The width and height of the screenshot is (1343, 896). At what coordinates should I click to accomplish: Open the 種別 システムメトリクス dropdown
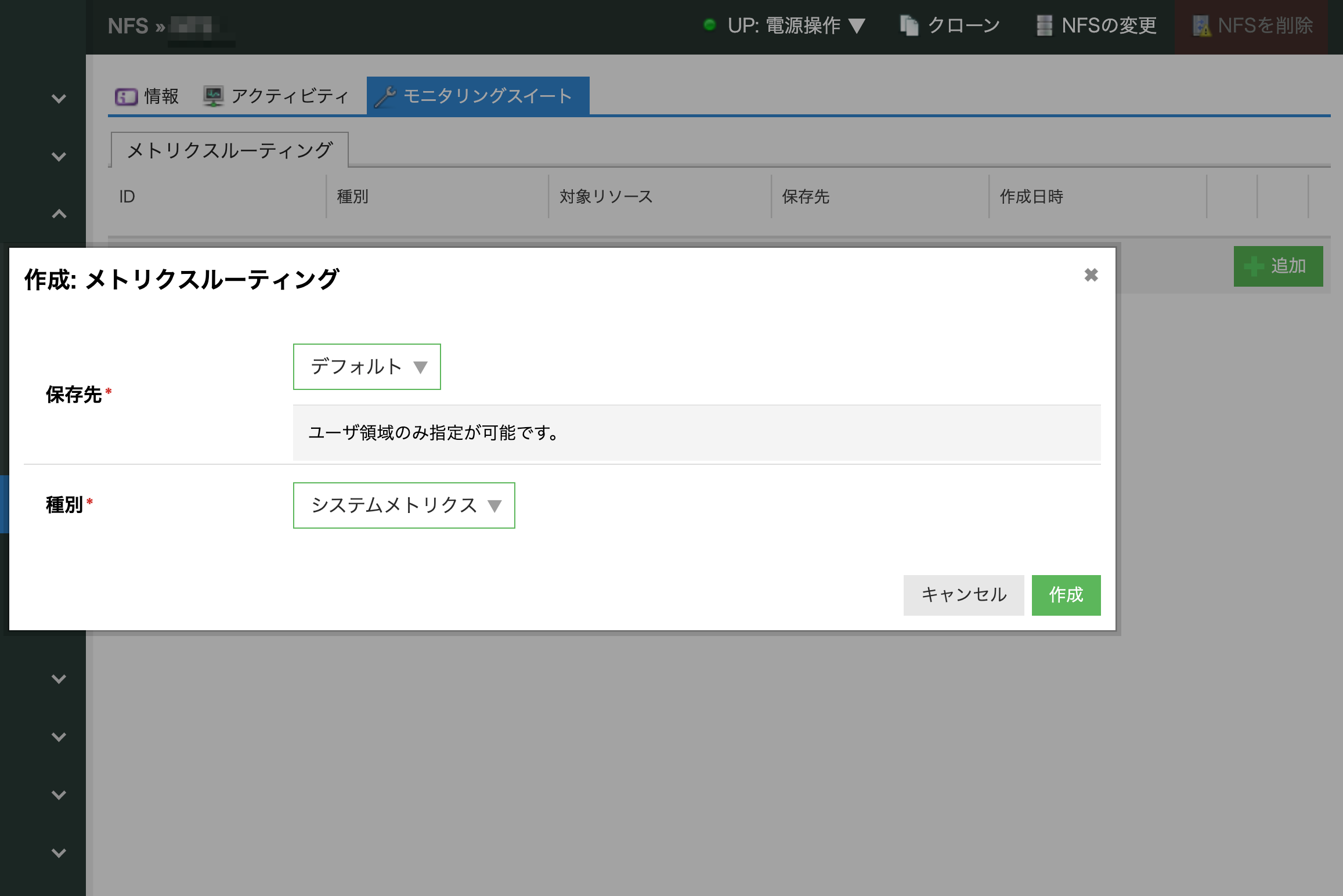pyautogui.click(x=404, y=505)
